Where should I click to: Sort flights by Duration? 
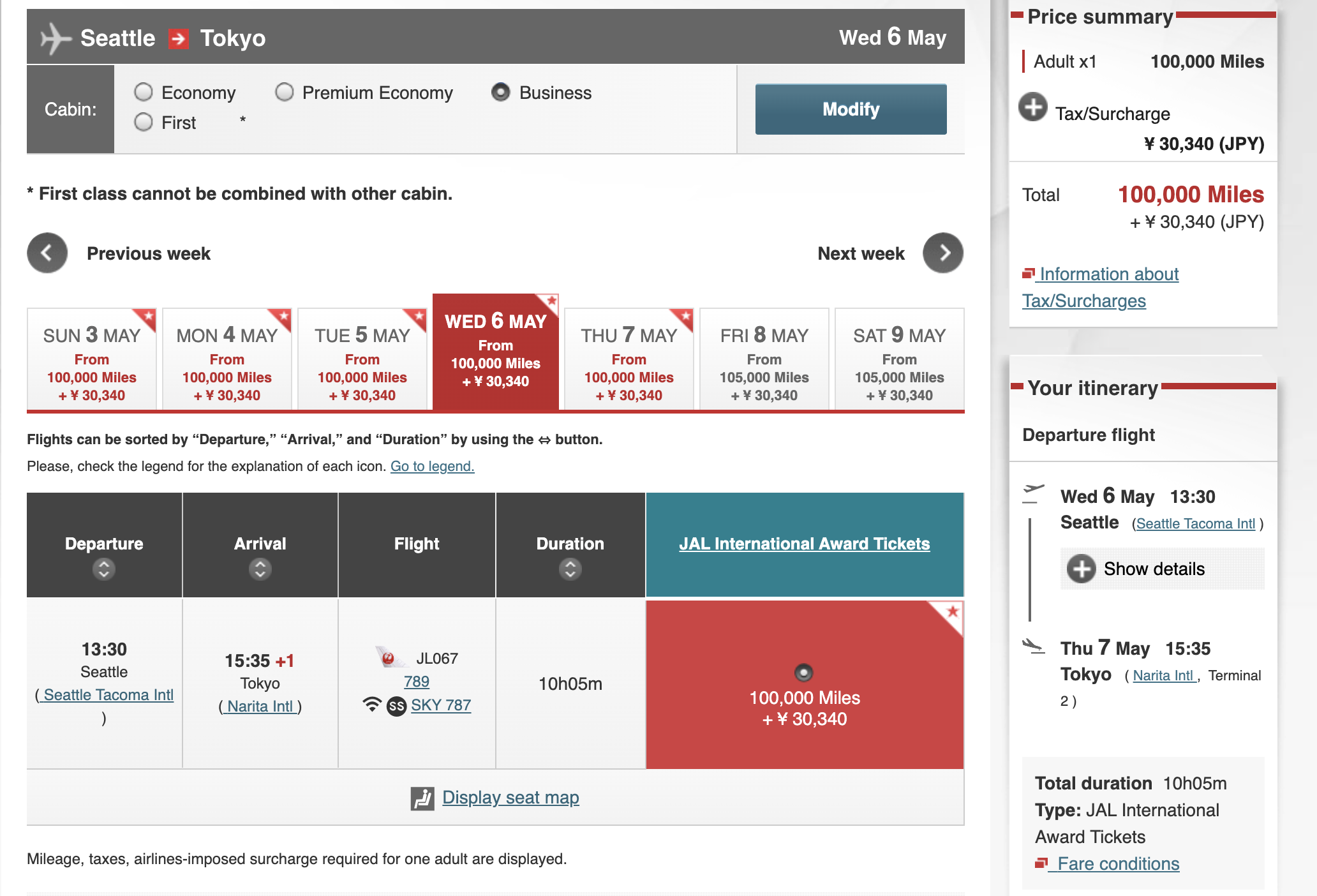pos(570,569)
